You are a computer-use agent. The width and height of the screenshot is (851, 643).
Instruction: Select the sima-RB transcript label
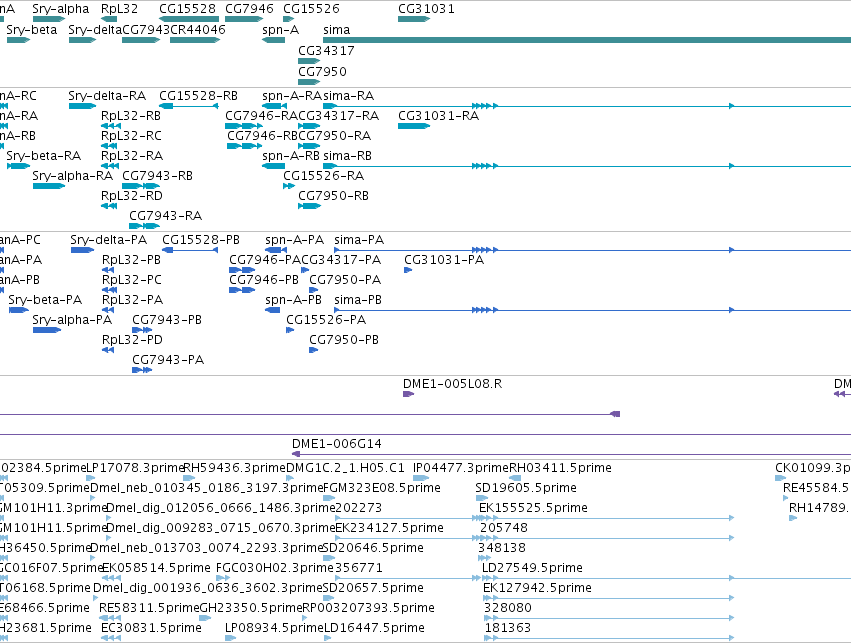coord(347,156)
